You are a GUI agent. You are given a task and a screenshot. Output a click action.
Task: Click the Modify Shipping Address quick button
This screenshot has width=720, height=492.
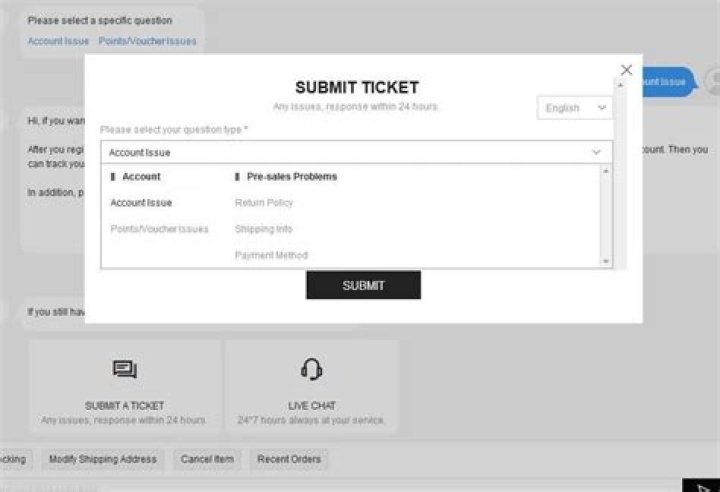[103, 459]
